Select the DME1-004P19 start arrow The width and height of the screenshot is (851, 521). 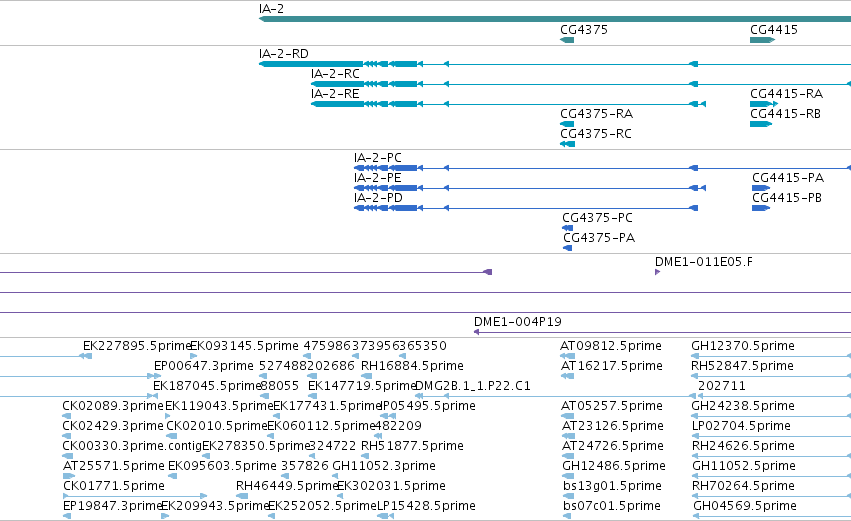coord(477,332)
